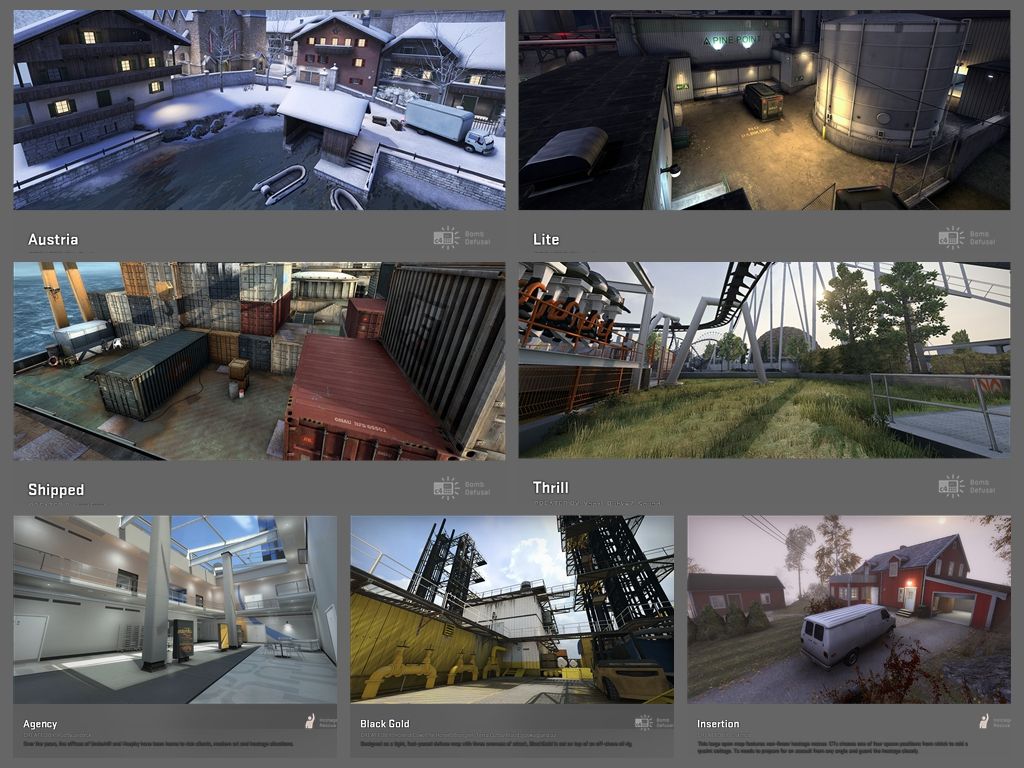
Task: Click the Bomb Defusal icon on Lite card
Action: point(952,238)
